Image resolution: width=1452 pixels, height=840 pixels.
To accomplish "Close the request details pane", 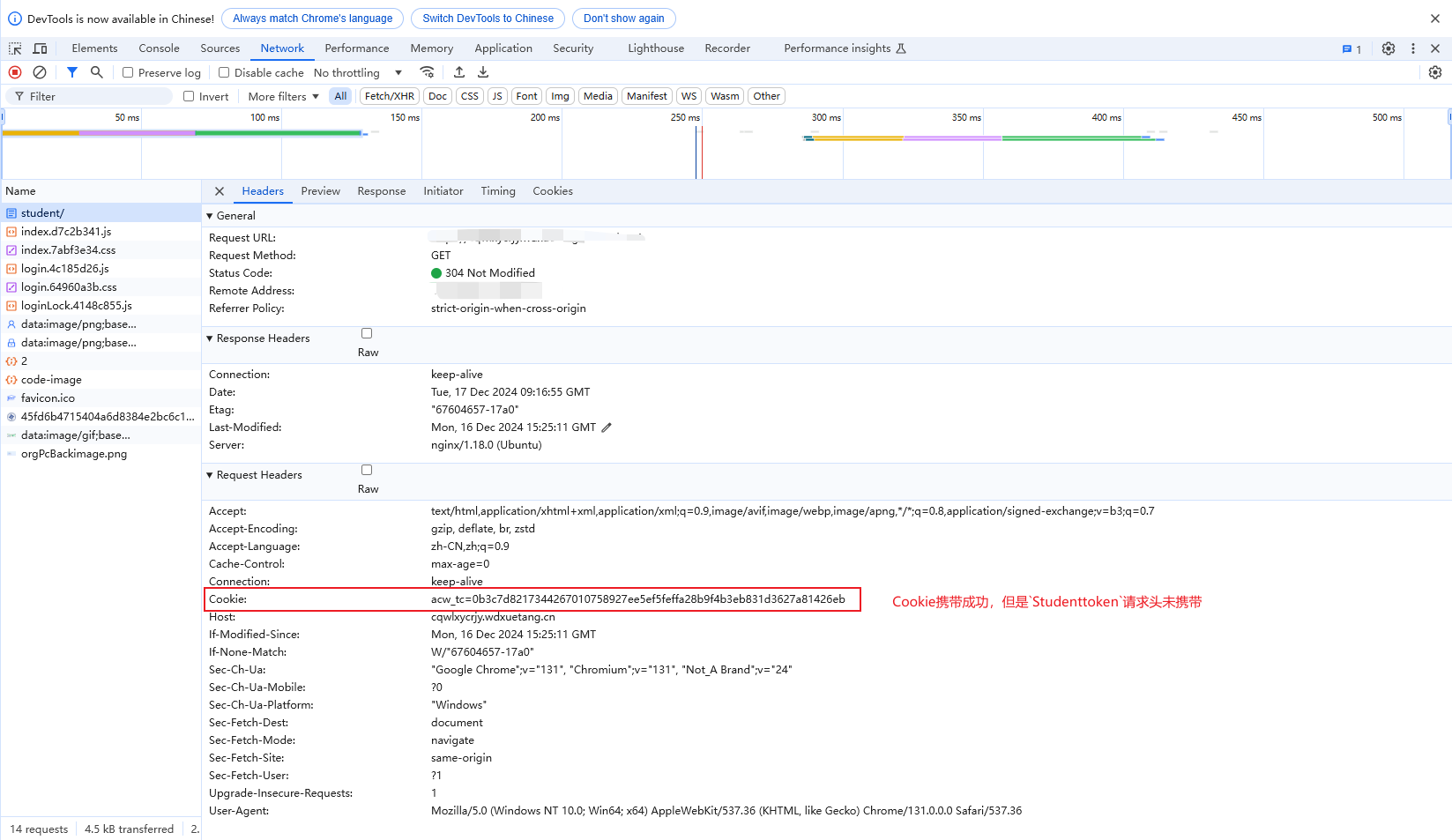I will (220, 191).
